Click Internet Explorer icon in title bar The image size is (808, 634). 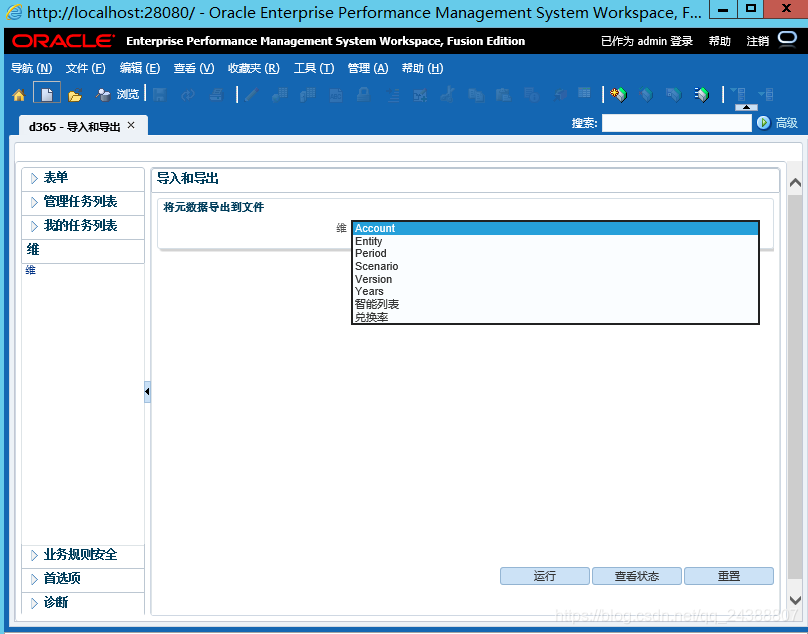coord(14,12)
